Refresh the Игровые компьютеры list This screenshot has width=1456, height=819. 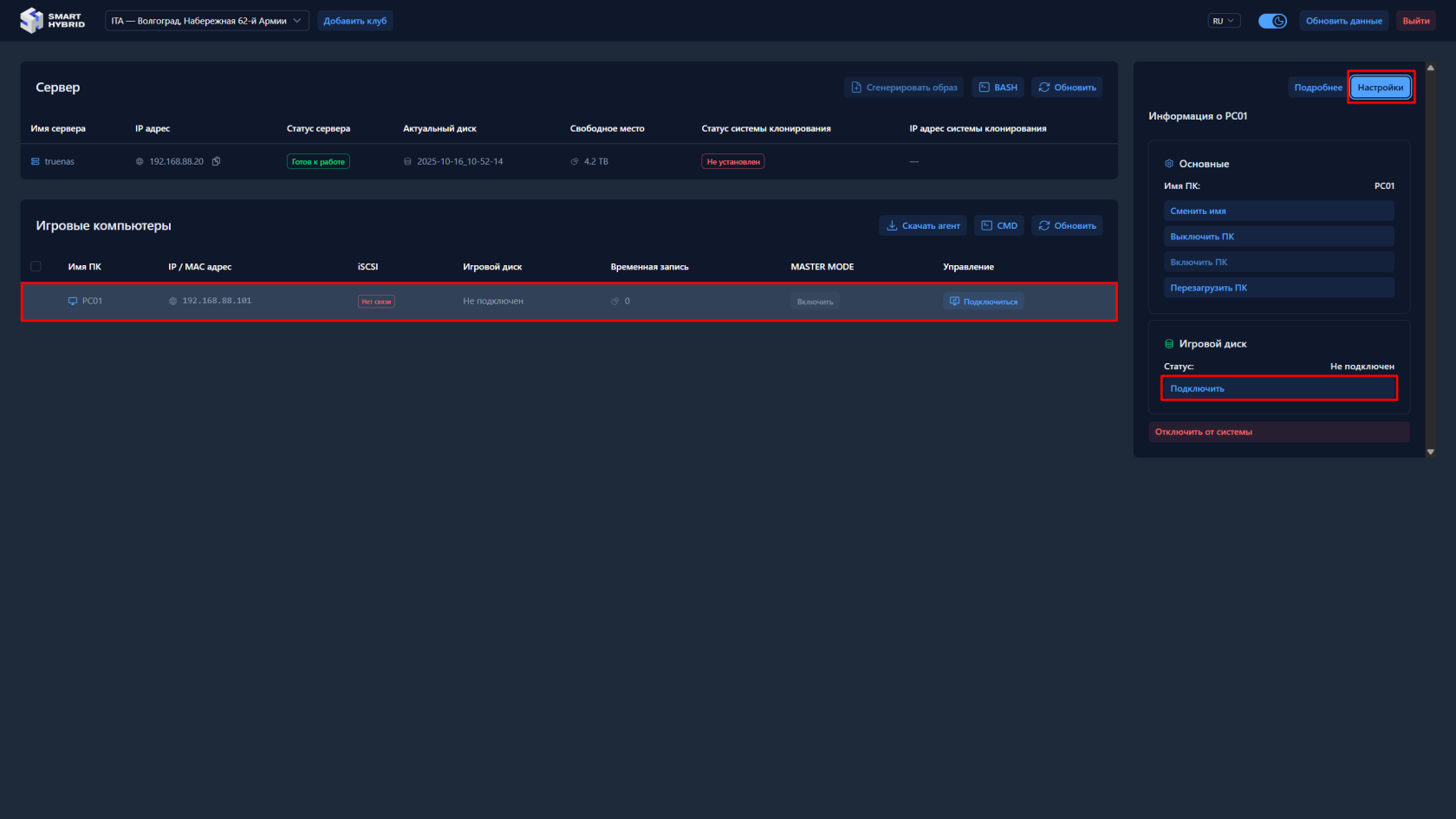coord(1067,226)
